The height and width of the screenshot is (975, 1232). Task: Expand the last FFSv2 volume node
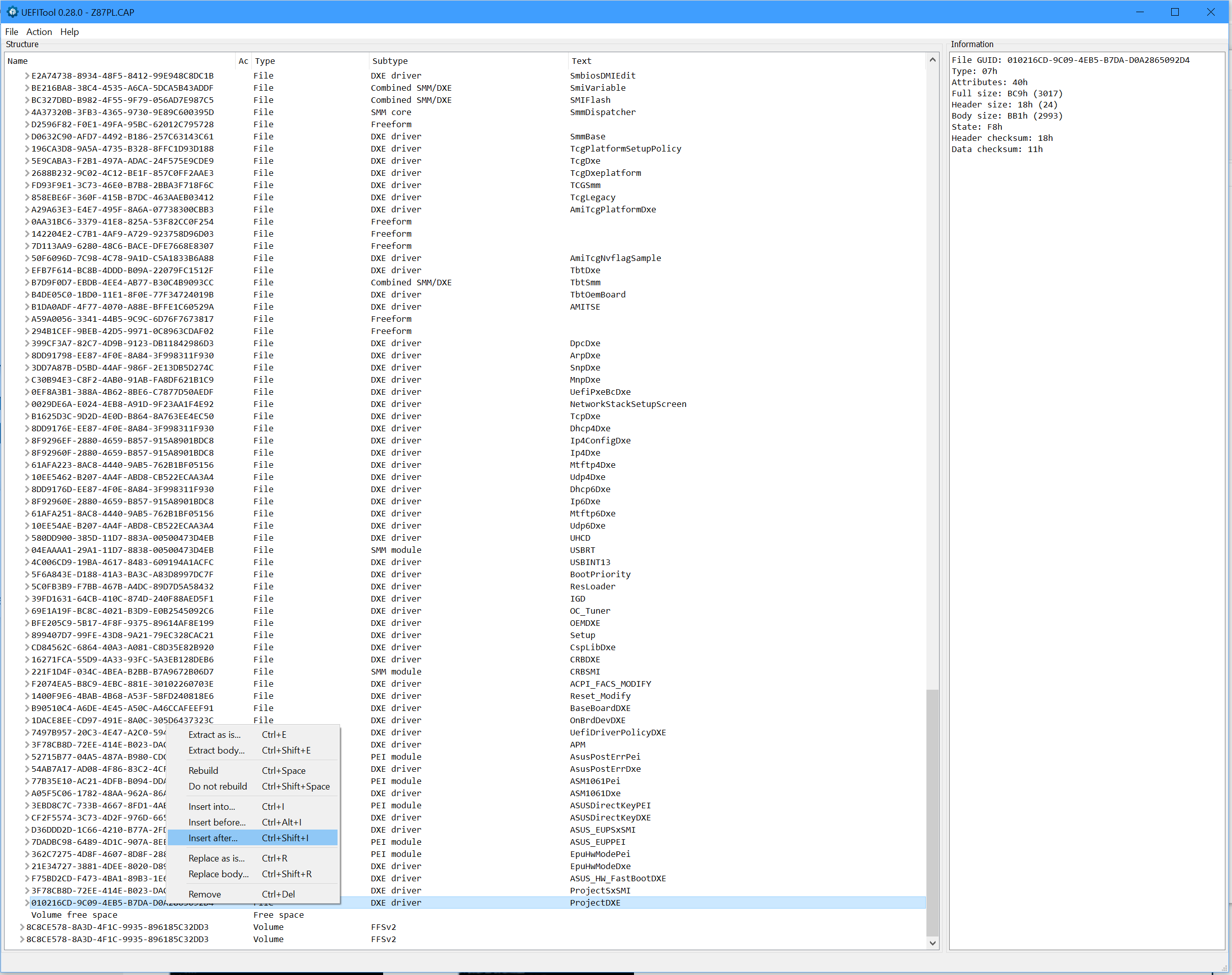click(22, 939)
